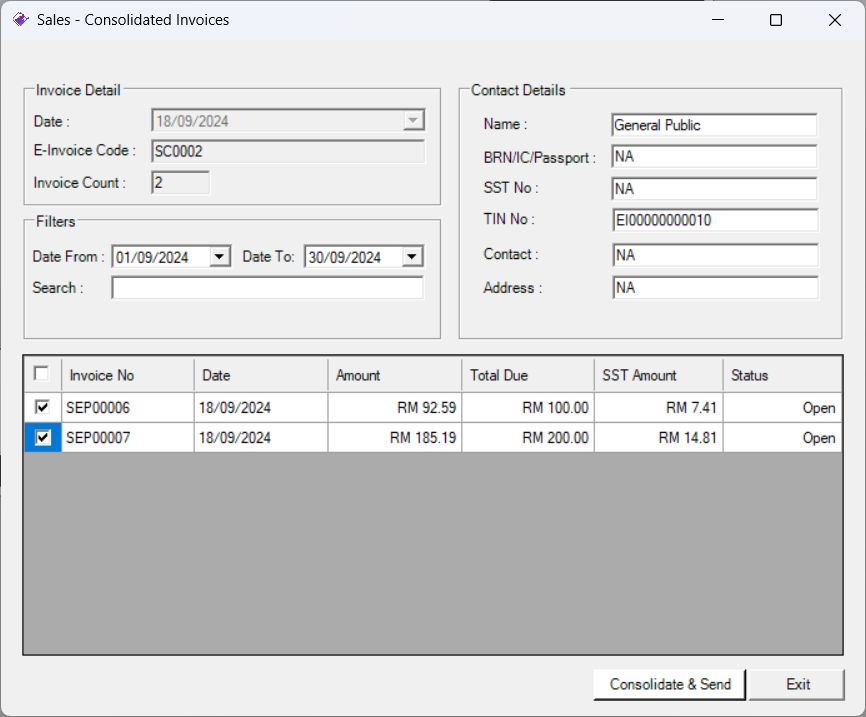Open the Invoice Detail Date dropdown
Viewport: 866px width, 717px height.
412,121
